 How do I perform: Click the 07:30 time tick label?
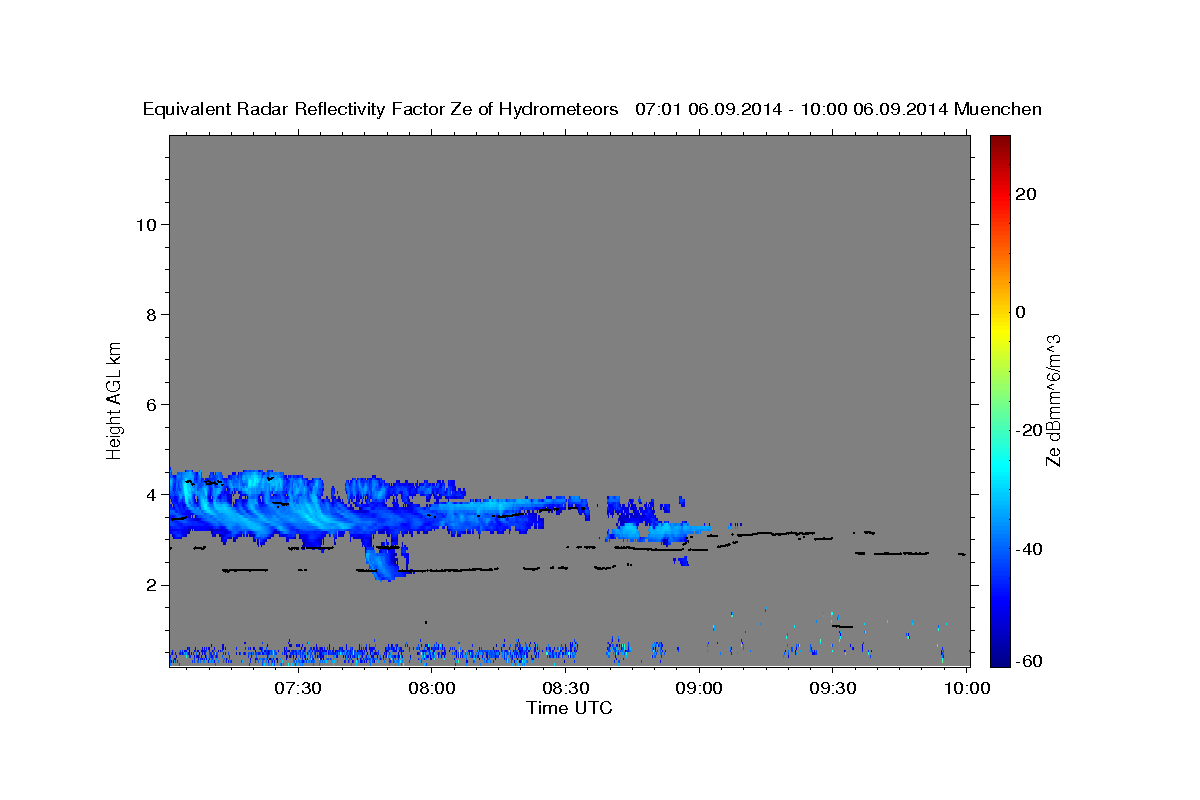click(297, 688)
